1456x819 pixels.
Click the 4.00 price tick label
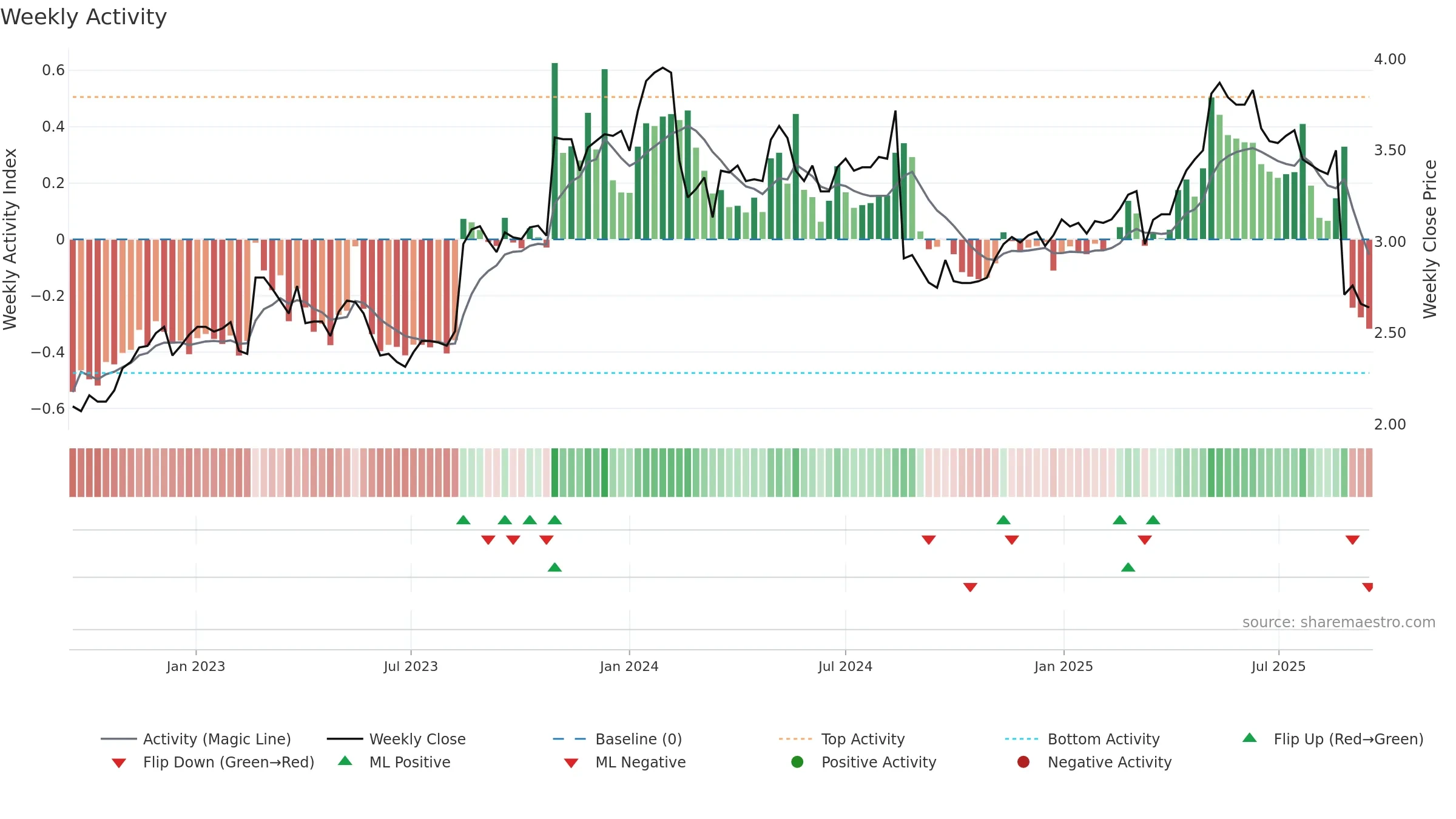click(x=1390, y=59)
